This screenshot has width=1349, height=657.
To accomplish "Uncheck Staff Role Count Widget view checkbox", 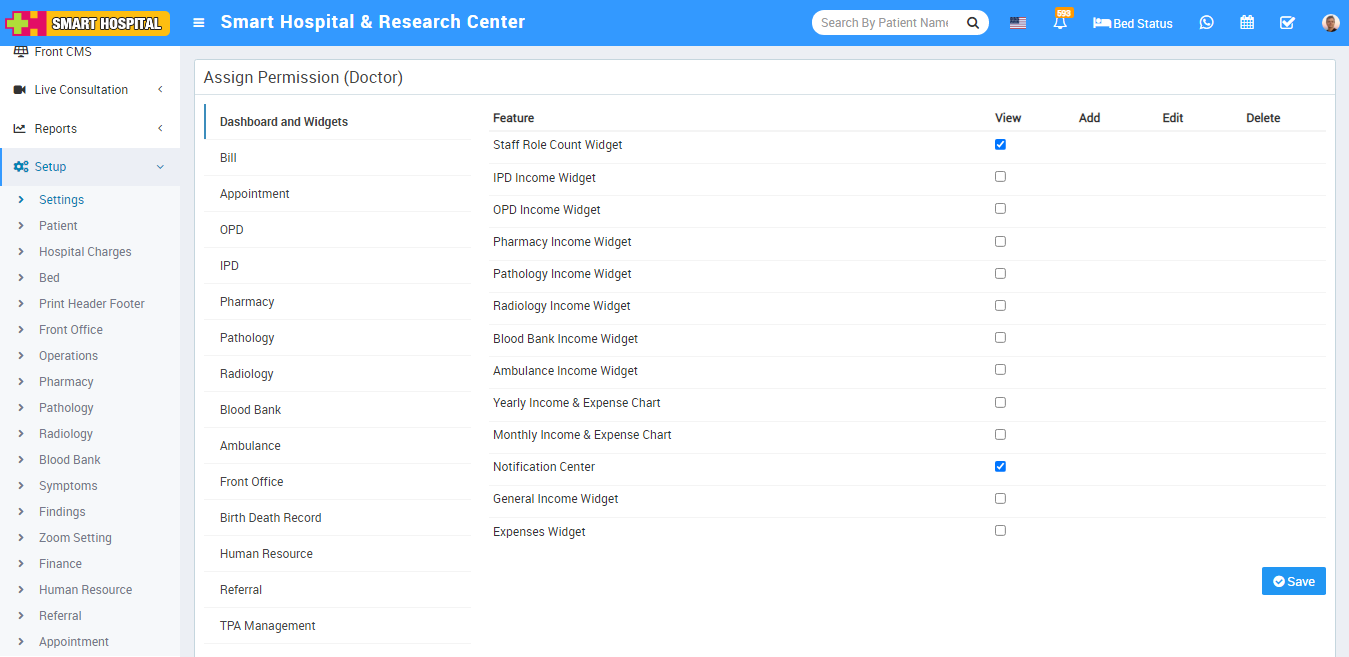I will (1000, 145).
